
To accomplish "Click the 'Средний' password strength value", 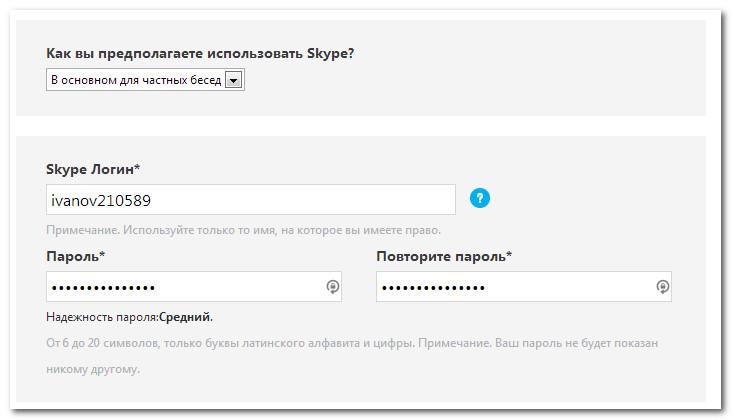I will tap(185, 317).
